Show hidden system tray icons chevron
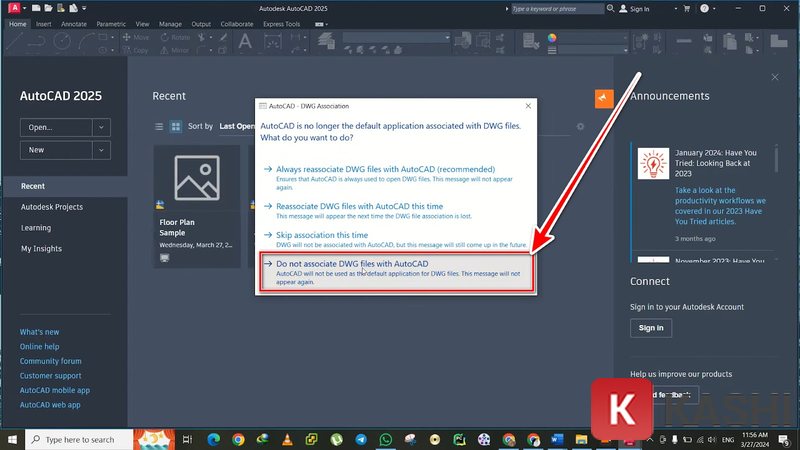This screenshot has width=800, height=450. click(x=650, y=439)
